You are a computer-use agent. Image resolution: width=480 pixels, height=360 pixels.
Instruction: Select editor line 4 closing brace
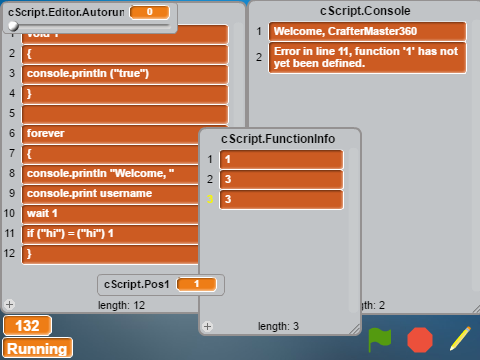125,94
